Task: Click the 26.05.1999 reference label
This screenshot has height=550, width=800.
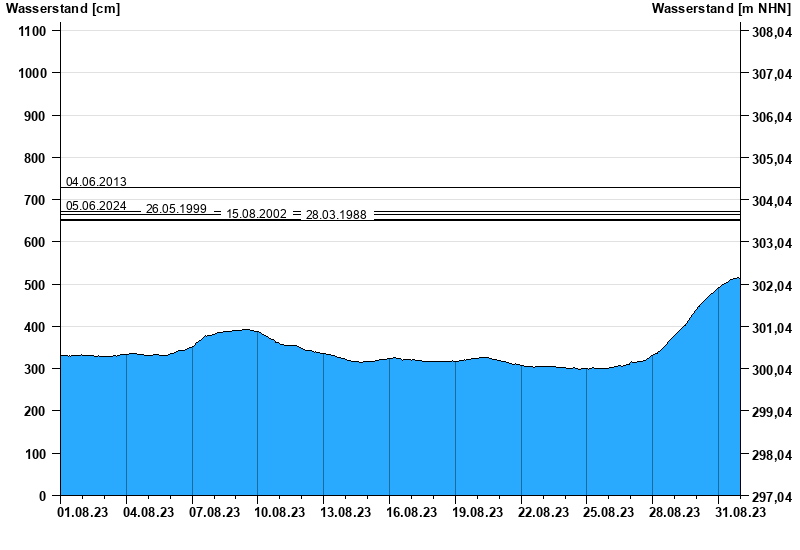Action: (x=176, y=209)
